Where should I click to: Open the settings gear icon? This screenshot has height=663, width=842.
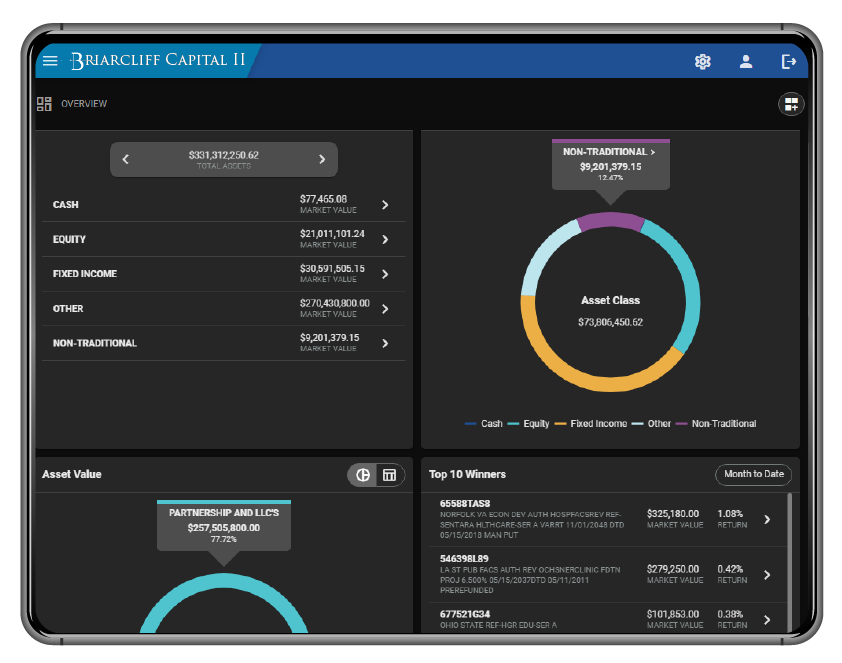(702, 61)
